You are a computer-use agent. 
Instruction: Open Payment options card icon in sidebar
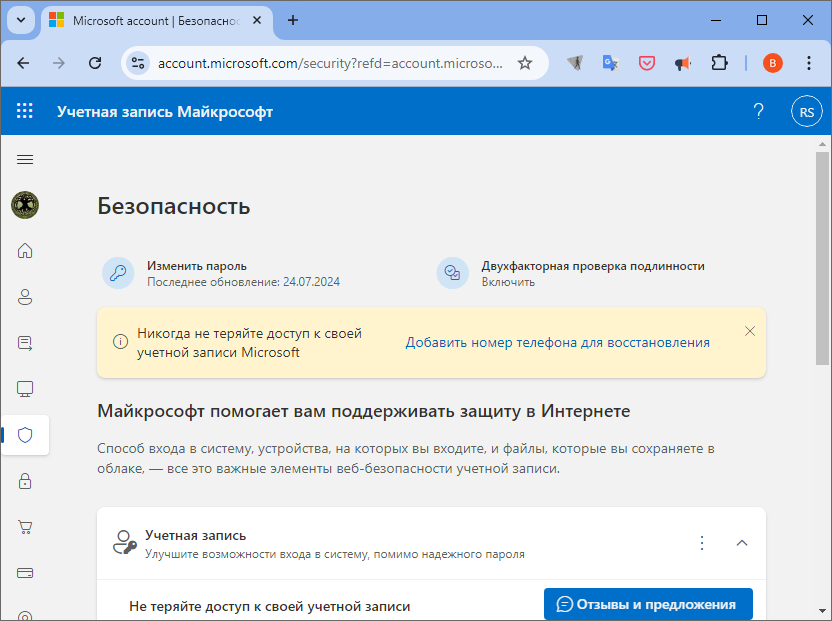pos(25,573)
